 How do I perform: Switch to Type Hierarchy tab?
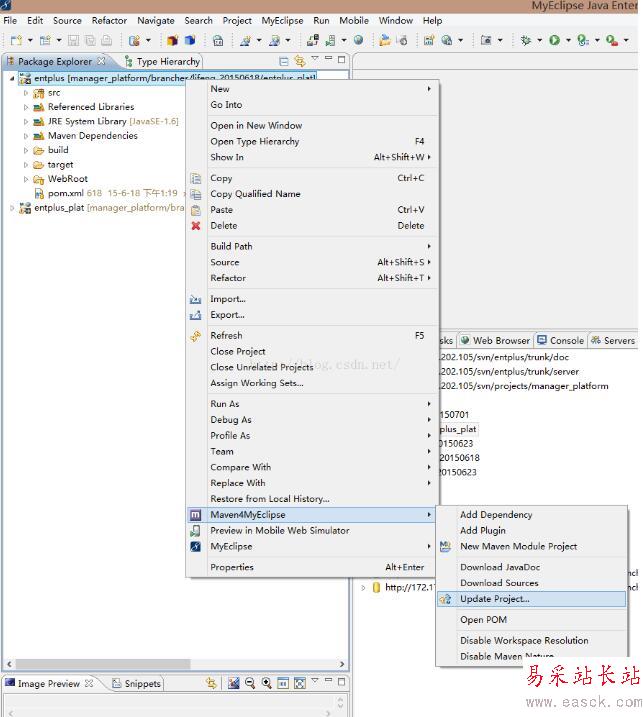pyautogui.click(x=162, y=61)
